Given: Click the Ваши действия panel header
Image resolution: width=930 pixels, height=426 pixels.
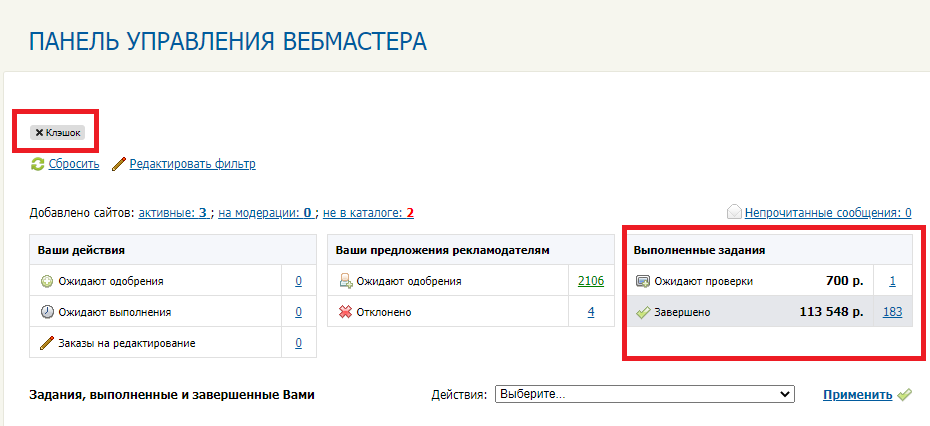Looking at the screenshot, I should [173, 250].
